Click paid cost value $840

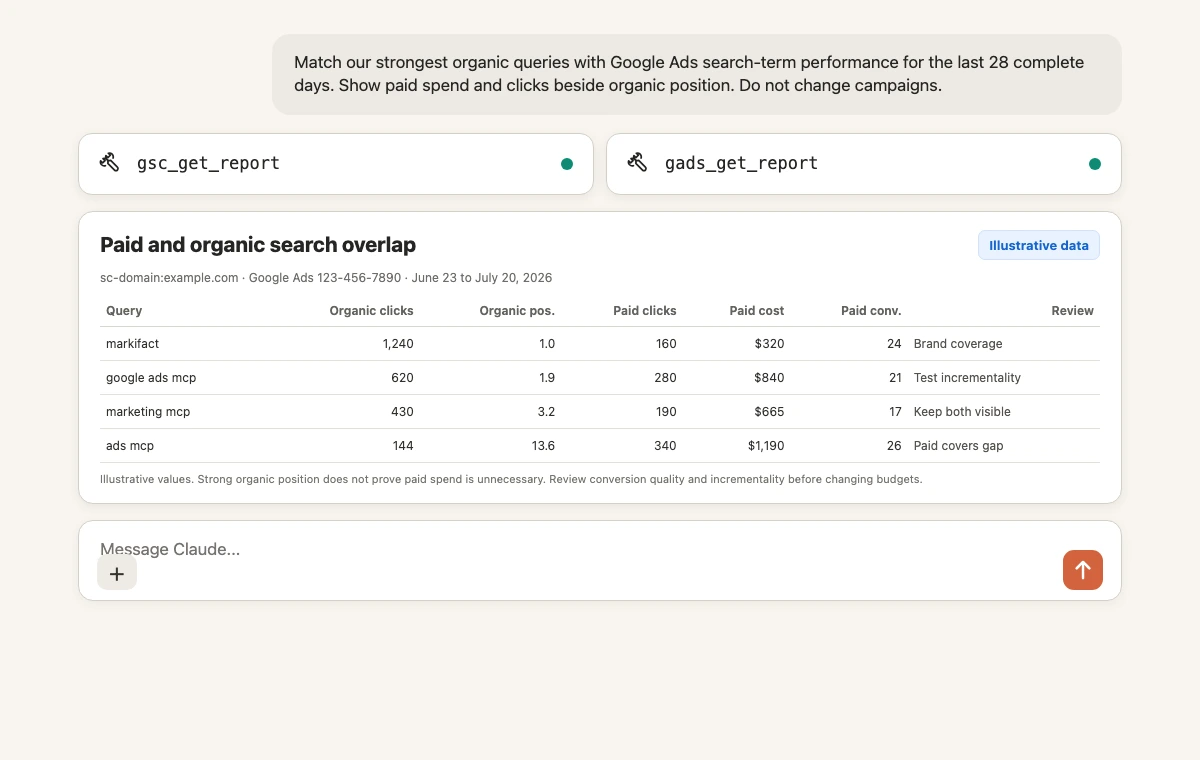click(x=769, y=378)
